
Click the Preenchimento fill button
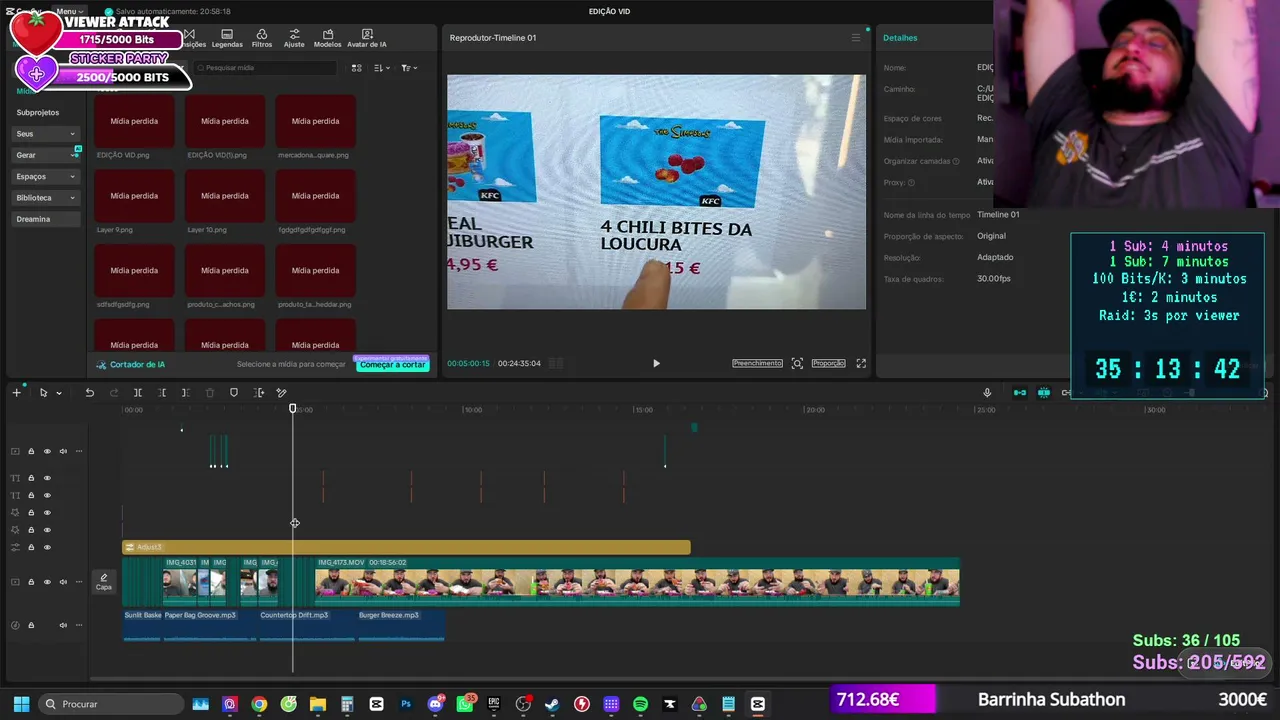(757, 364)
